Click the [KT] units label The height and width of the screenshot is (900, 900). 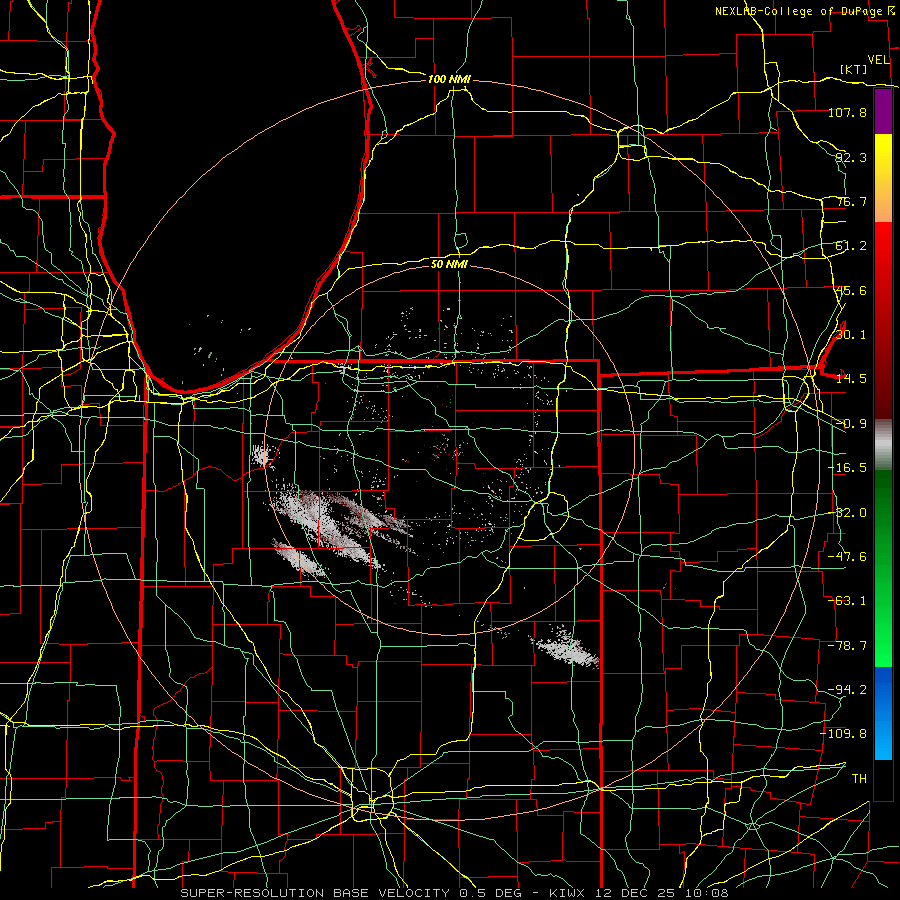pos(854,69)
